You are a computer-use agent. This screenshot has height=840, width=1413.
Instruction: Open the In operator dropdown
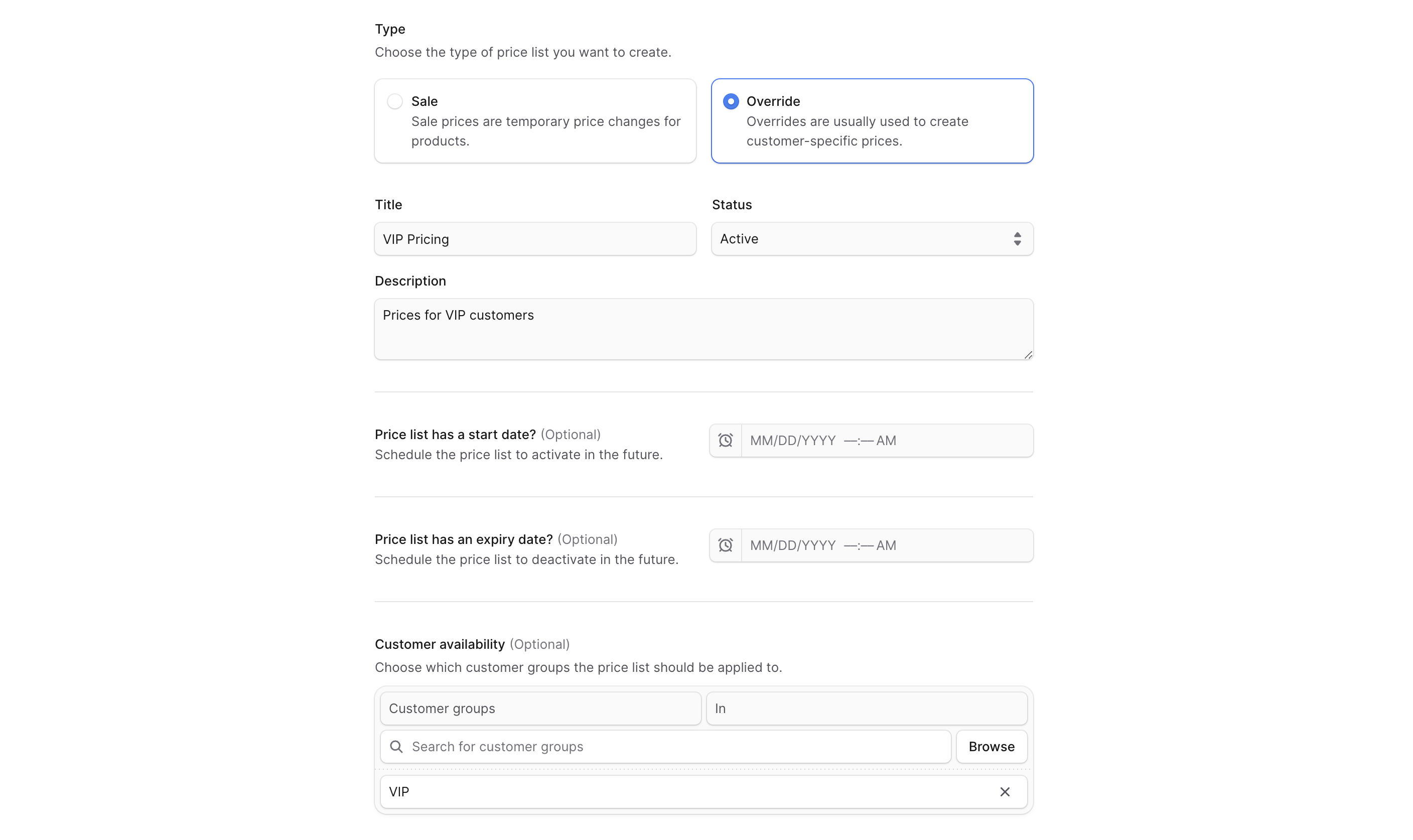866,709
